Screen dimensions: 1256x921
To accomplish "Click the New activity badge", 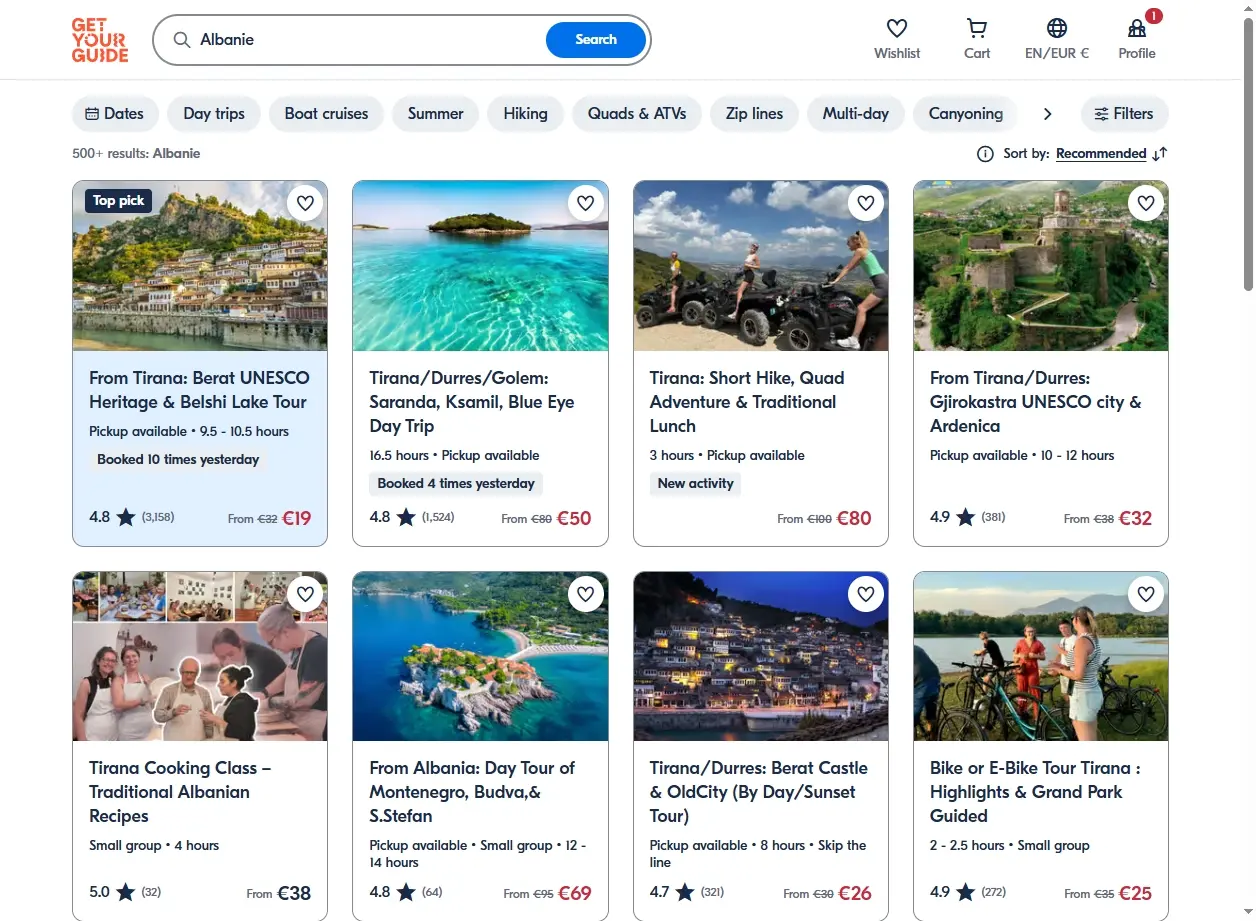I will click(696, 484).
